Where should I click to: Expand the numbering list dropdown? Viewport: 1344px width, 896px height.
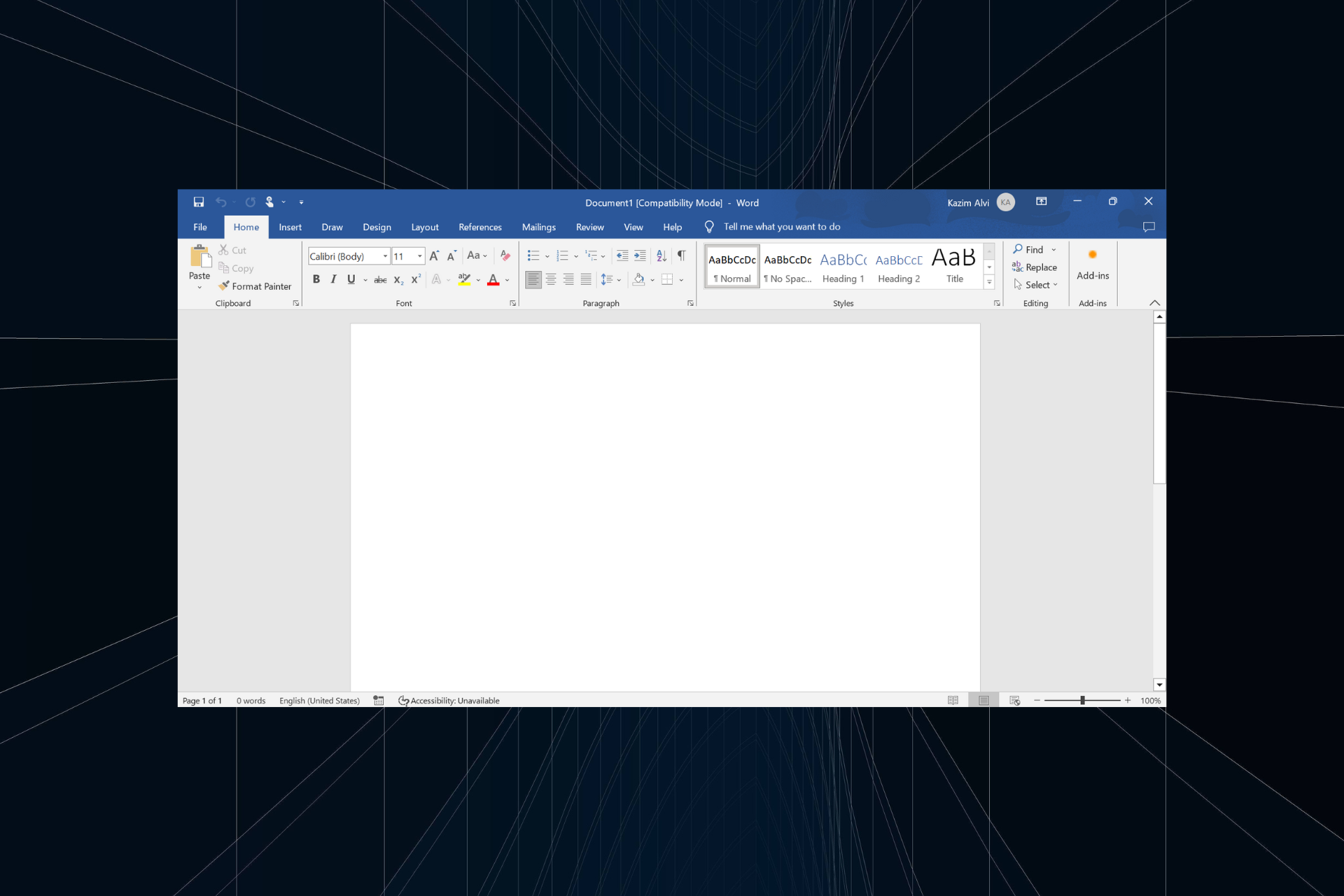[576, 257]
